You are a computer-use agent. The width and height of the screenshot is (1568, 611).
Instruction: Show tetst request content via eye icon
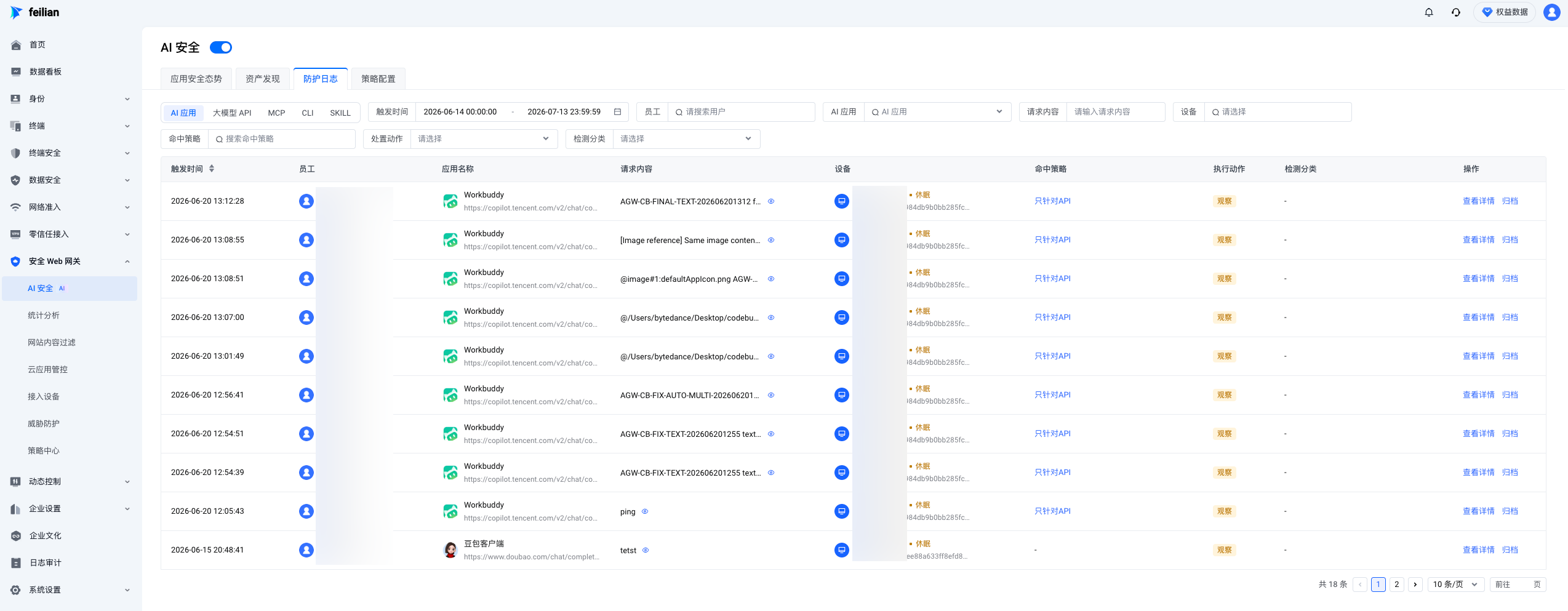coord(646,551)
